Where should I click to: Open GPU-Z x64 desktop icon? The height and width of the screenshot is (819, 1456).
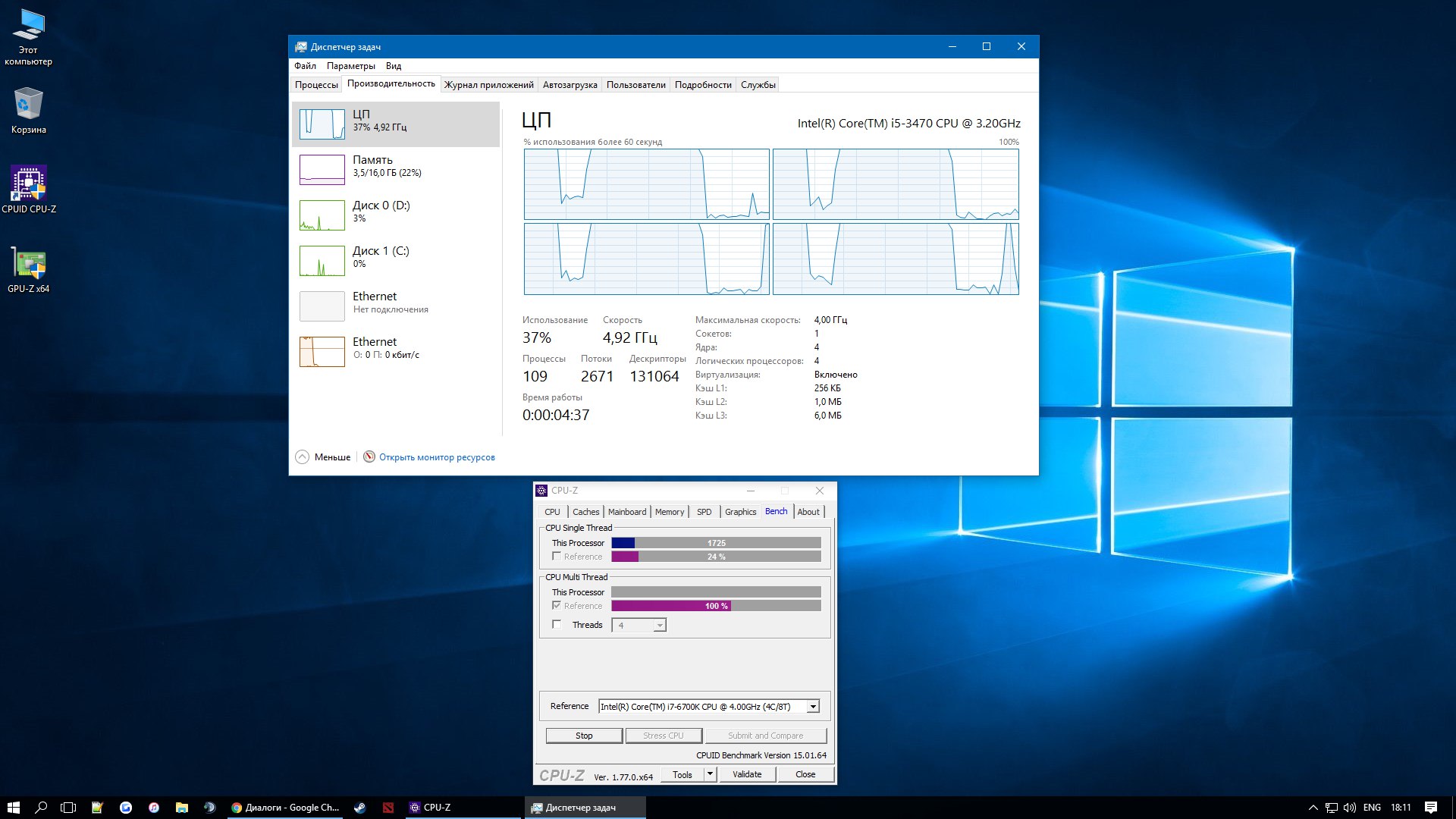(29, 264)
